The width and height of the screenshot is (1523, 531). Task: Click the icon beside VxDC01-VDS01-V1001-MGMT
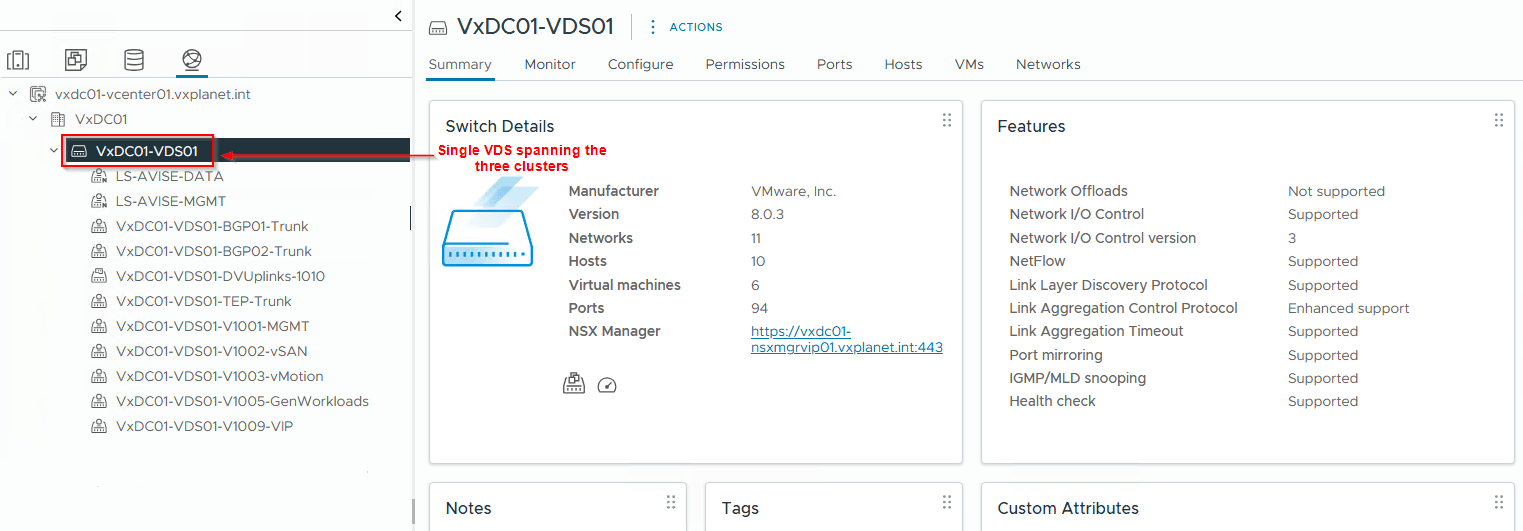99,326
